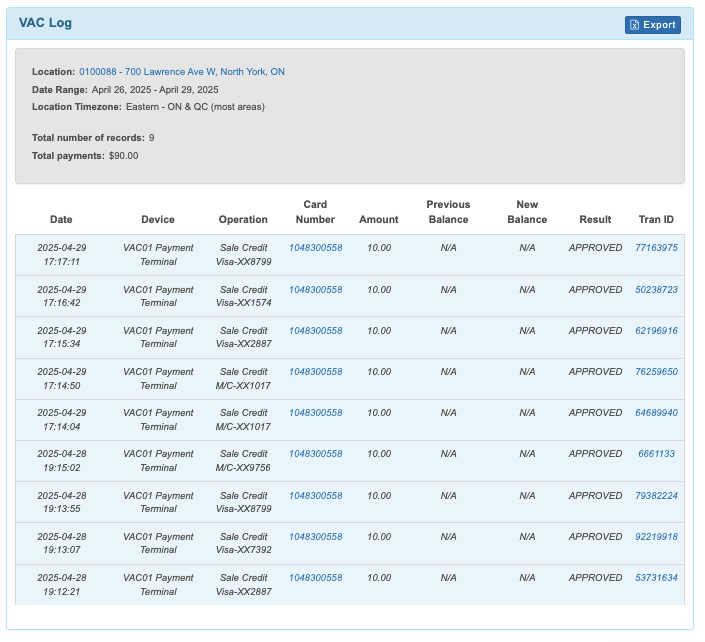This screenshot has height=642, width=705.
Task: Open transaction ID 53731634
Action: 656,578
